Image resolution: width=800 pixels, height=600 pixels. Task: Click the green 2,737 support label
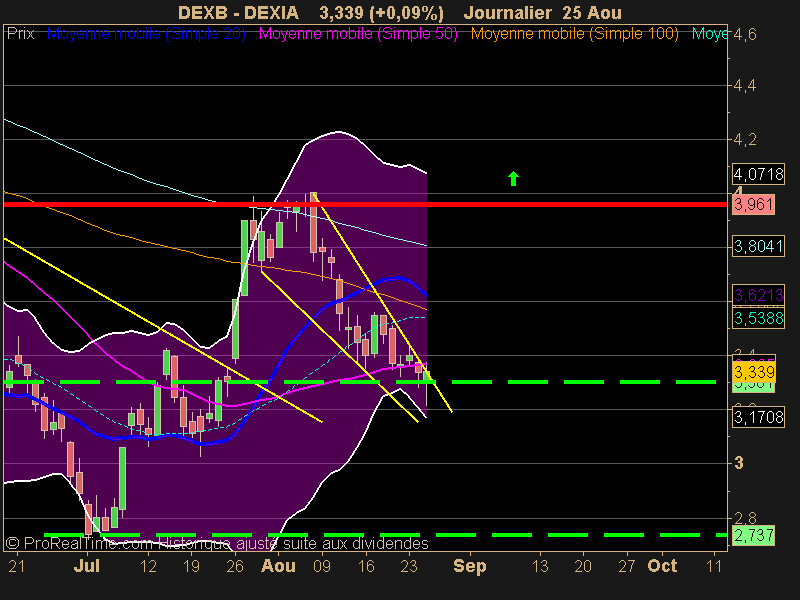pos(754,535)
